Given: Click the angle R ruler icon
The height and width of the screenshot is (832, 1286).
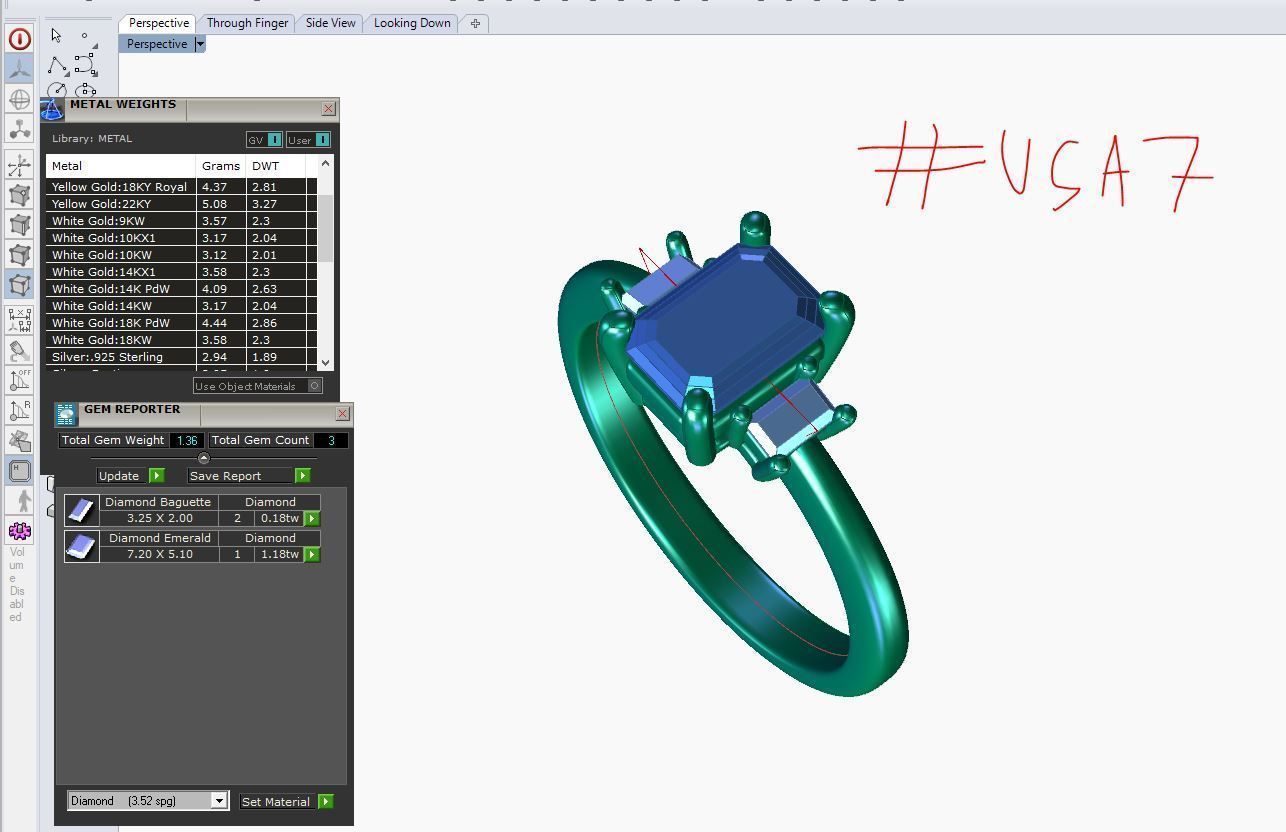Looking at the screenshot, I should [19, 410].
